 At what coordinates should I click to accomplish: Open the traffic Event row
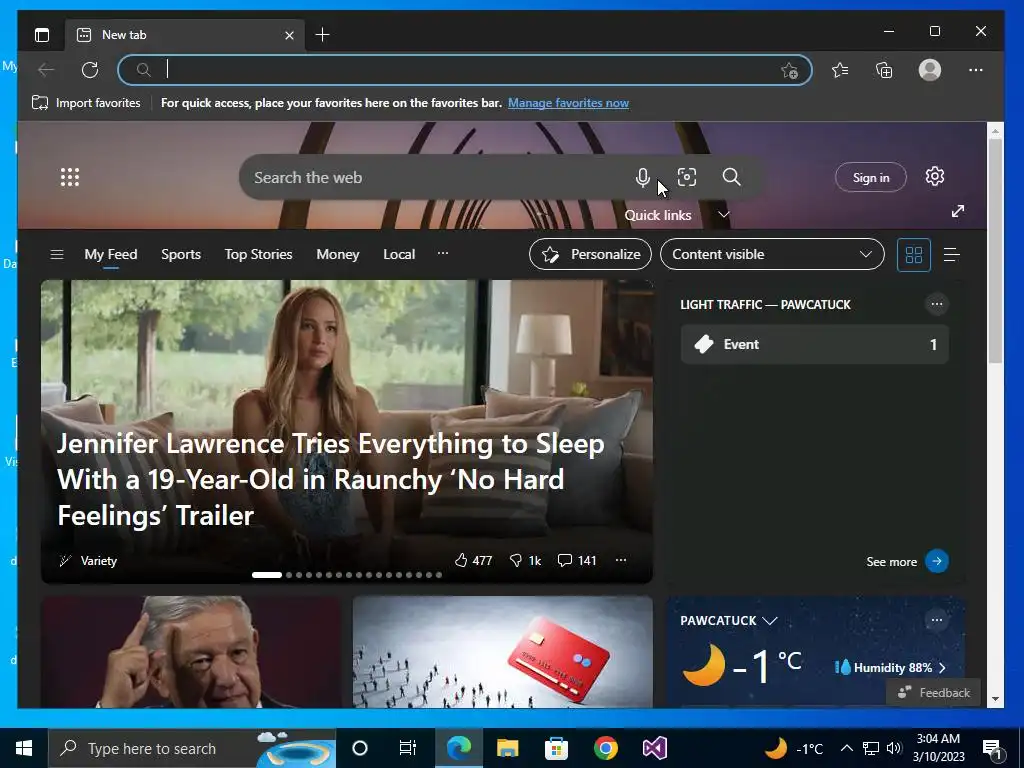(814, 344)
